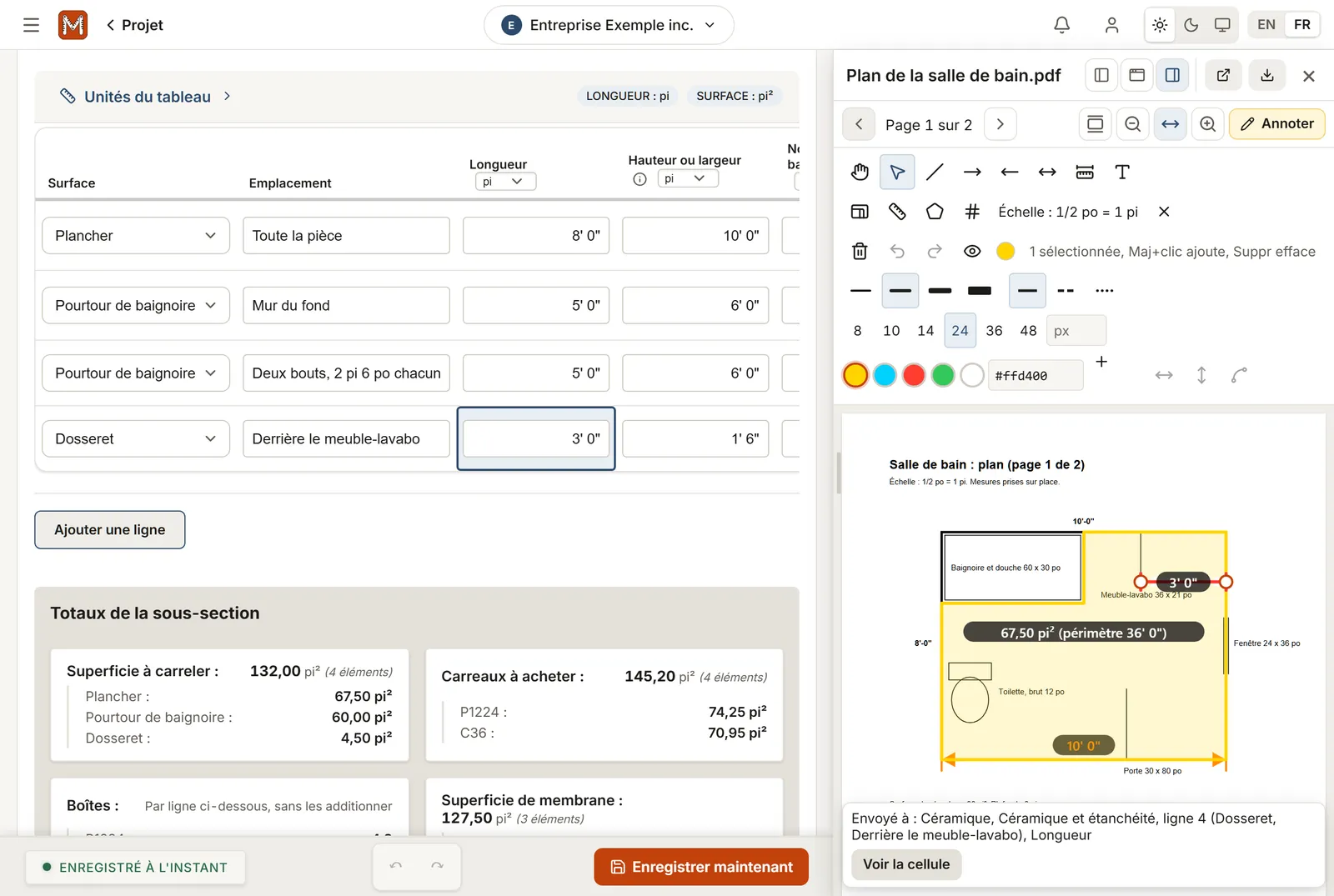The width and height of the screenshot is (1334, 896).
Task: Click the Voir la cellule button
Action: click(906, 864)
